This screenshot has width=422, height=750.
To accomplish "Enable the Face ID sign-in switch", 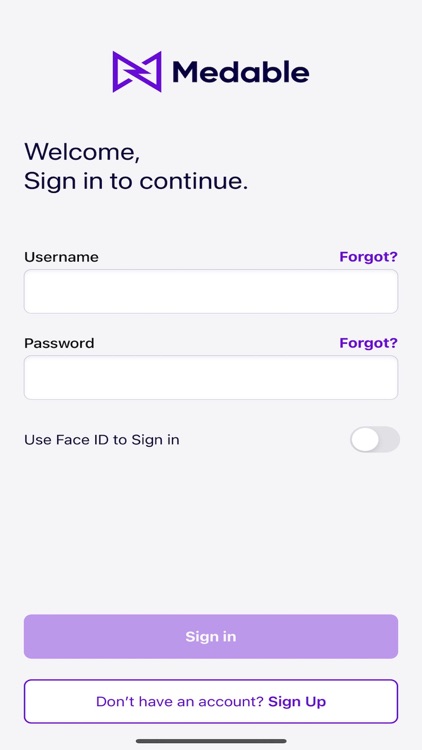I will [x=375, y=440].
